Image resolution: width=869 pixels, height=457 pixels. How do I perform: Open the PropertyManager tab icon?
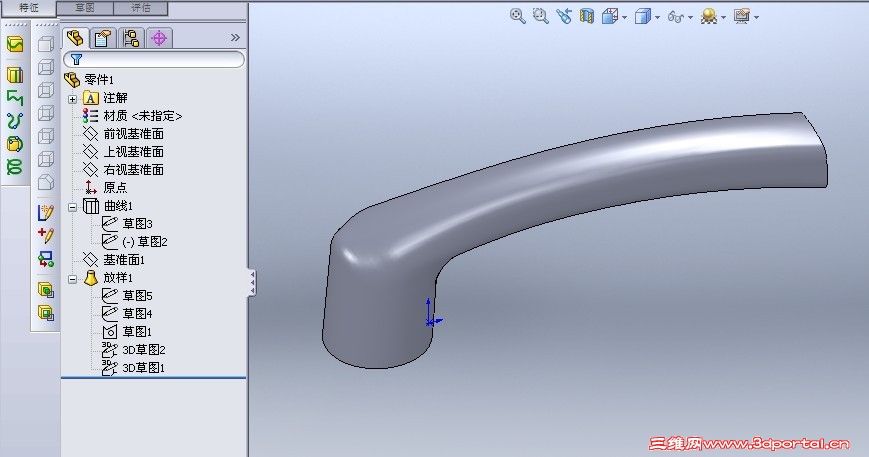click(x=103, y=38)
